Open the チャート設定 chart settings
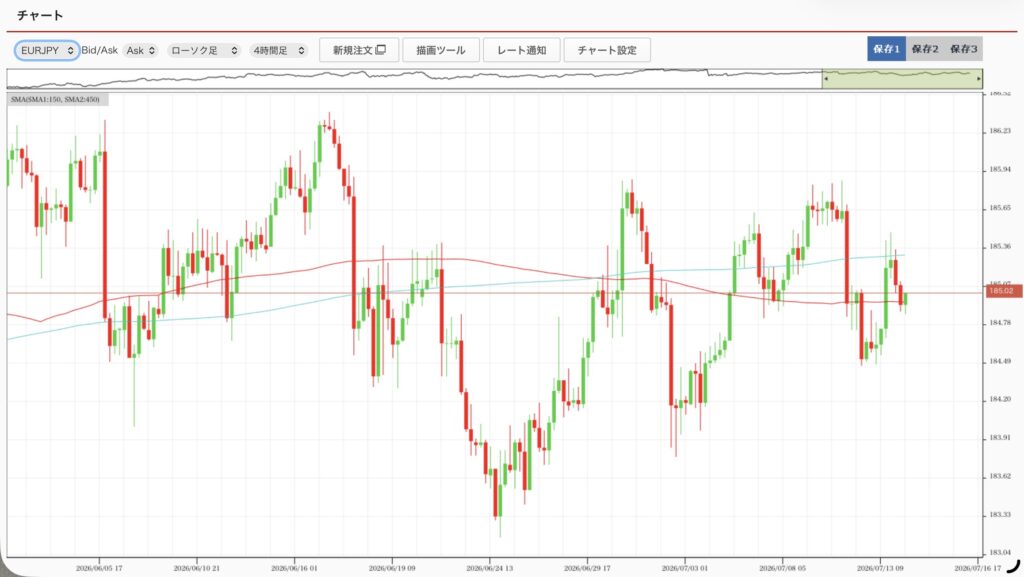This screenshot has width=1024, height=577. pos(607,50)
